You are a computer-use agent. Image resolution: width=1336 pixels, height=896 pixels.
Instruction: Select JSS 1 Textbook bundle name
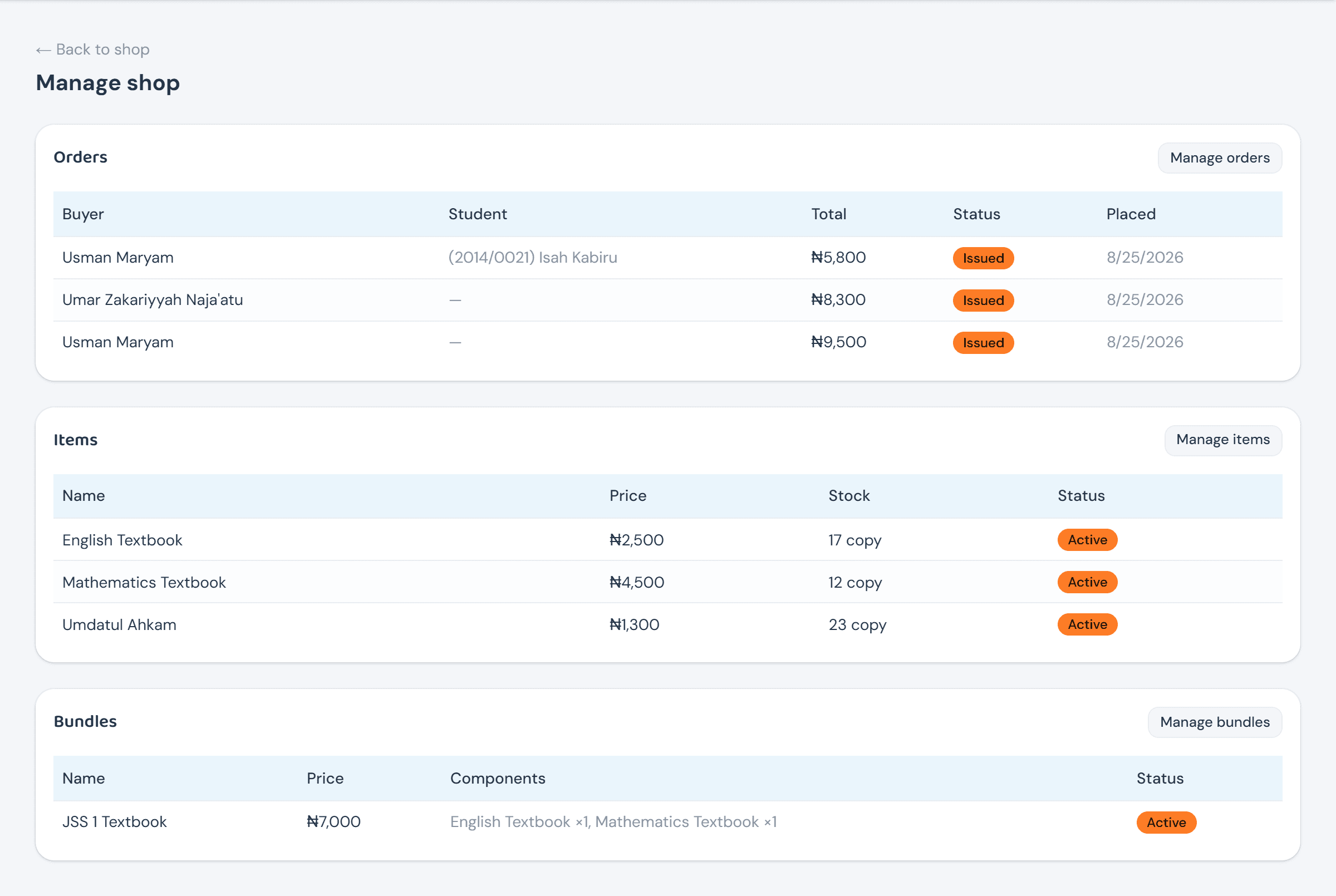click(114, 821)
